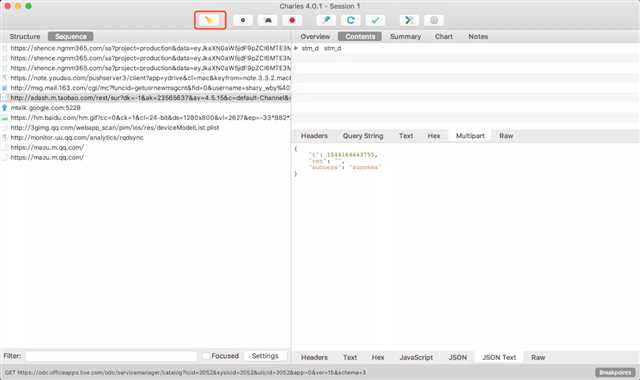The height and width of the screenshot is (380, 640).
Task: Switch to the Sequence view
Action: coord(71,36)
